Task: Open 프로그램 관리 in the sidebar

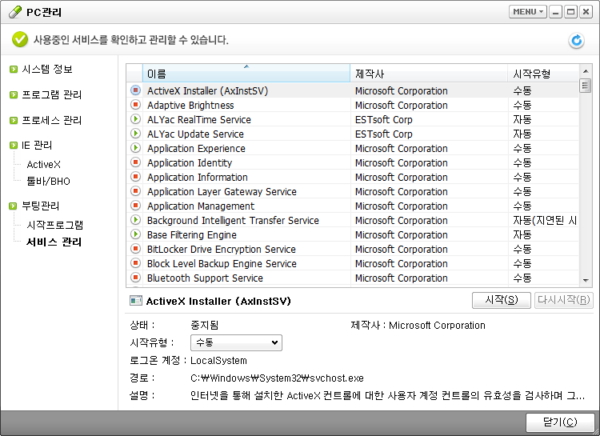Action: click(x=52, y=96)
